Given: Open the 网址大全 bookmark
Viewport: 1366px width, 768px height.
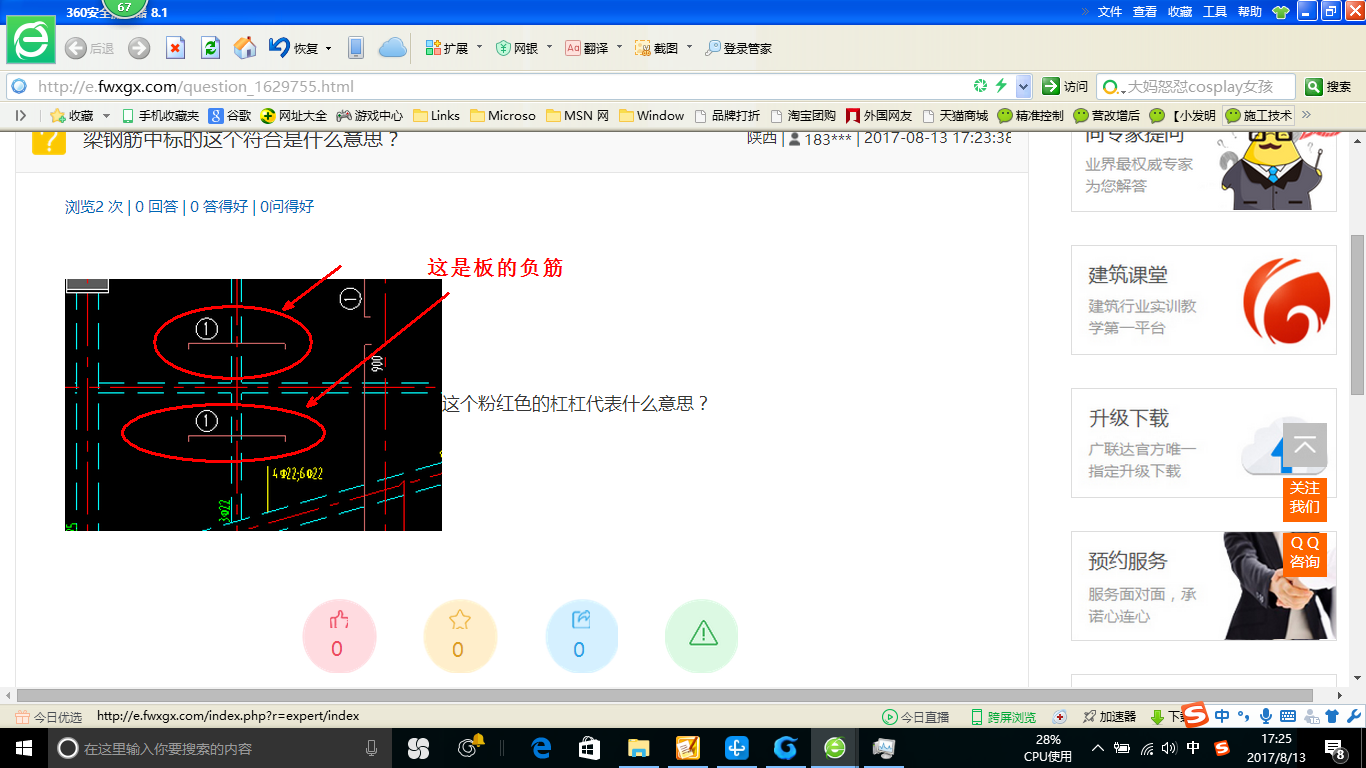Looking at the screenshot, I should coord(293,116).
